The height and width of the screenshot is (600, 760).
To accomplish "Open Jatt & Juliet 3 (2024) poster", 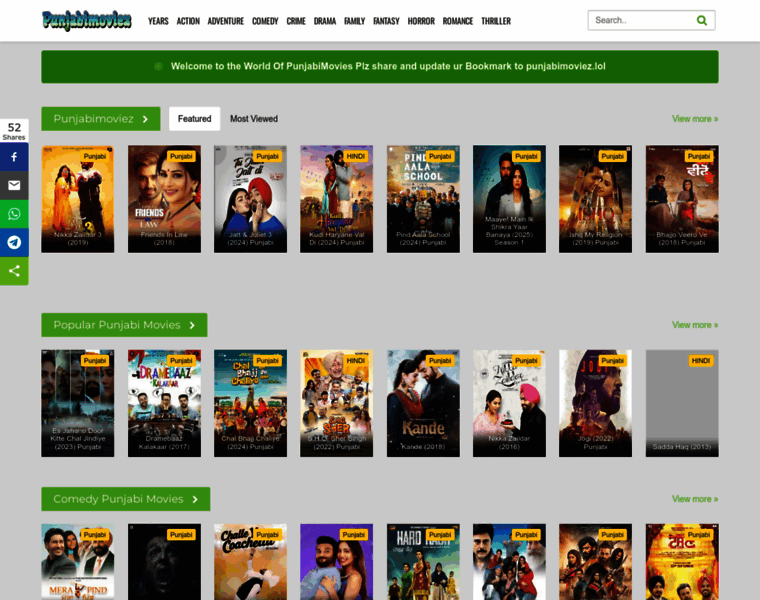I will pyautogui.click(x=251, y=199).
